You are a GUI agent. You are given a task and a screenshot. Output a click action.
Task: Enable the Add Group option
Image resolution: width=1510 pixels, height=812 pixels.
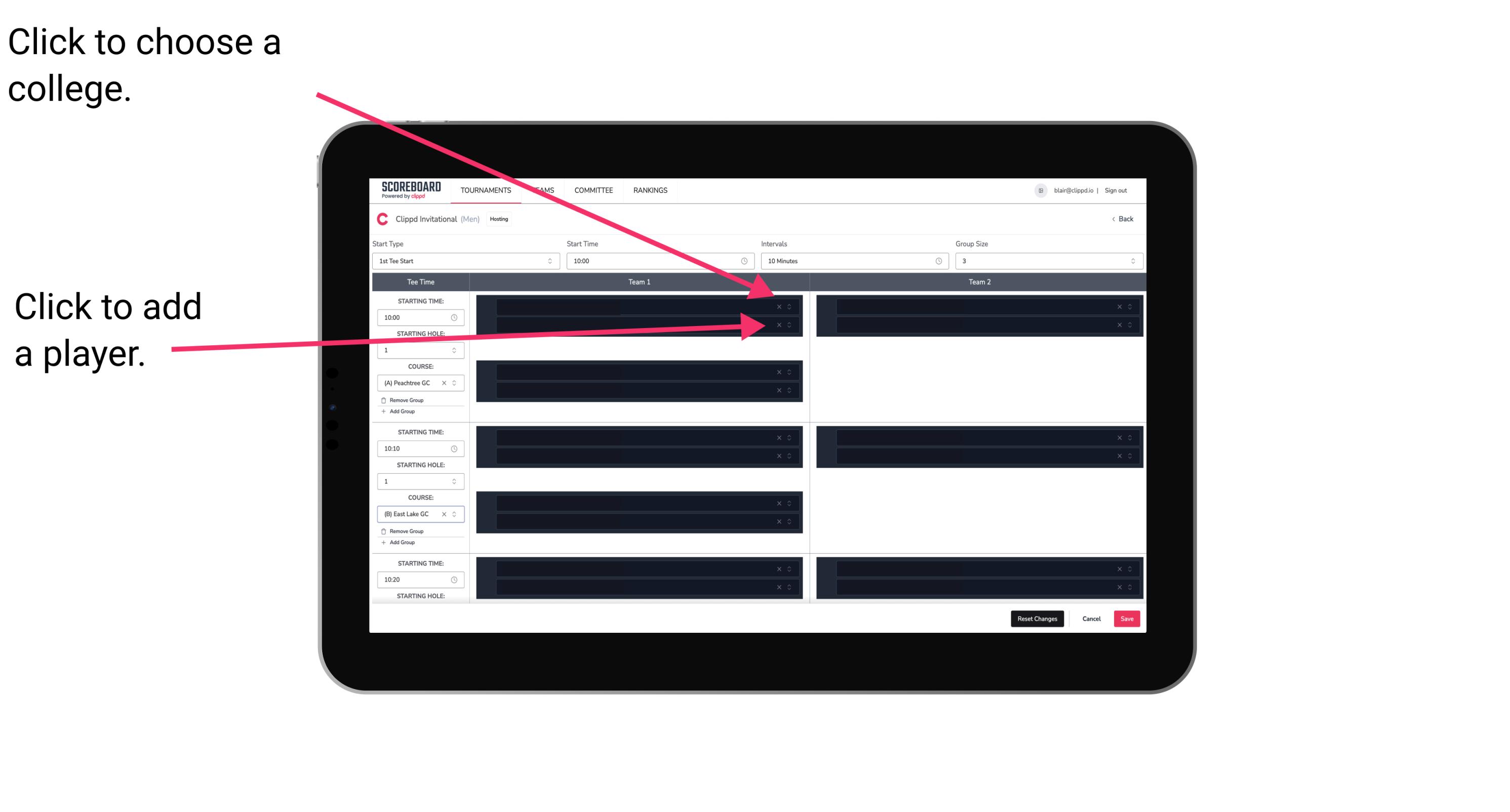[402, 411]
